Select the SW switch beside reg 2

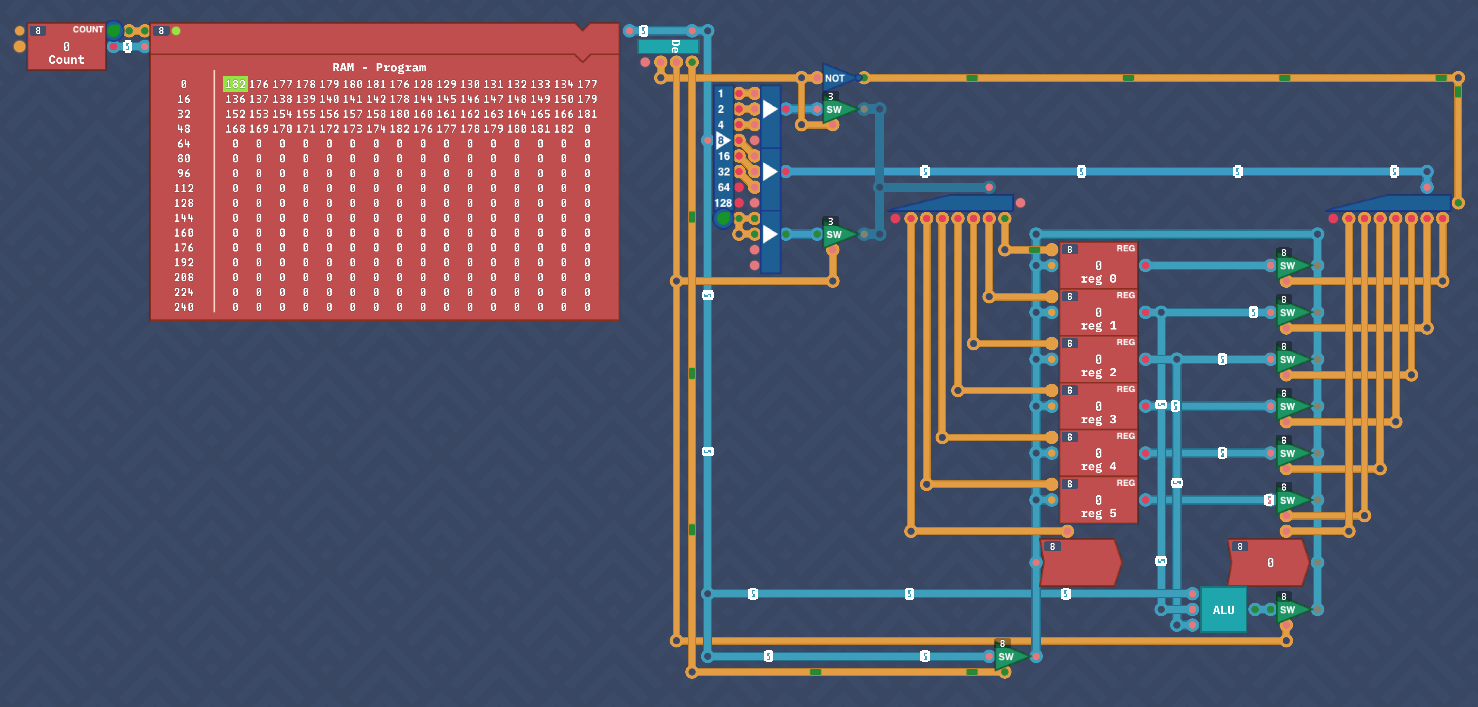pos(1292,359)
